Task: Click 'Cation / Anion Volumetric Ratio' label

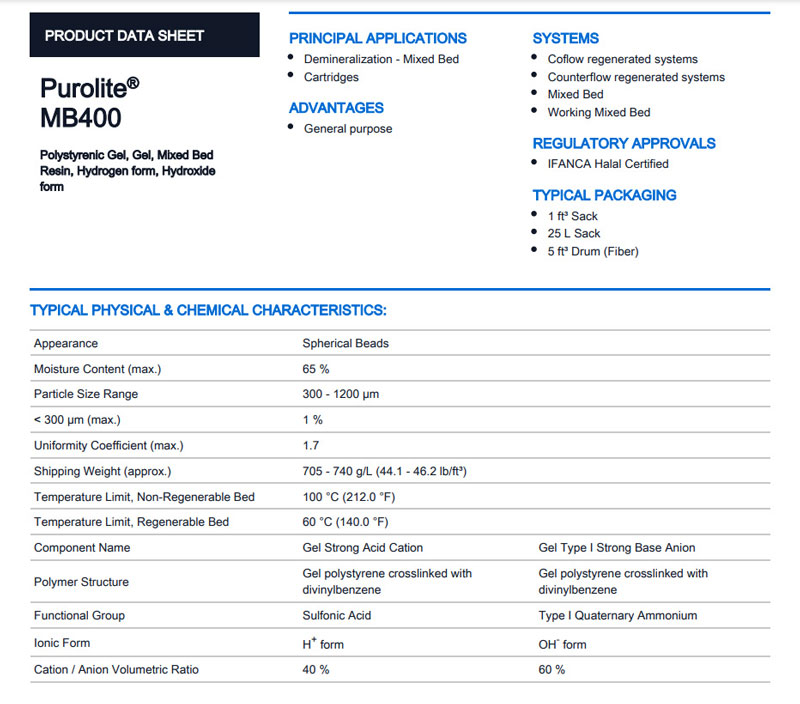Action: point(116,669)
